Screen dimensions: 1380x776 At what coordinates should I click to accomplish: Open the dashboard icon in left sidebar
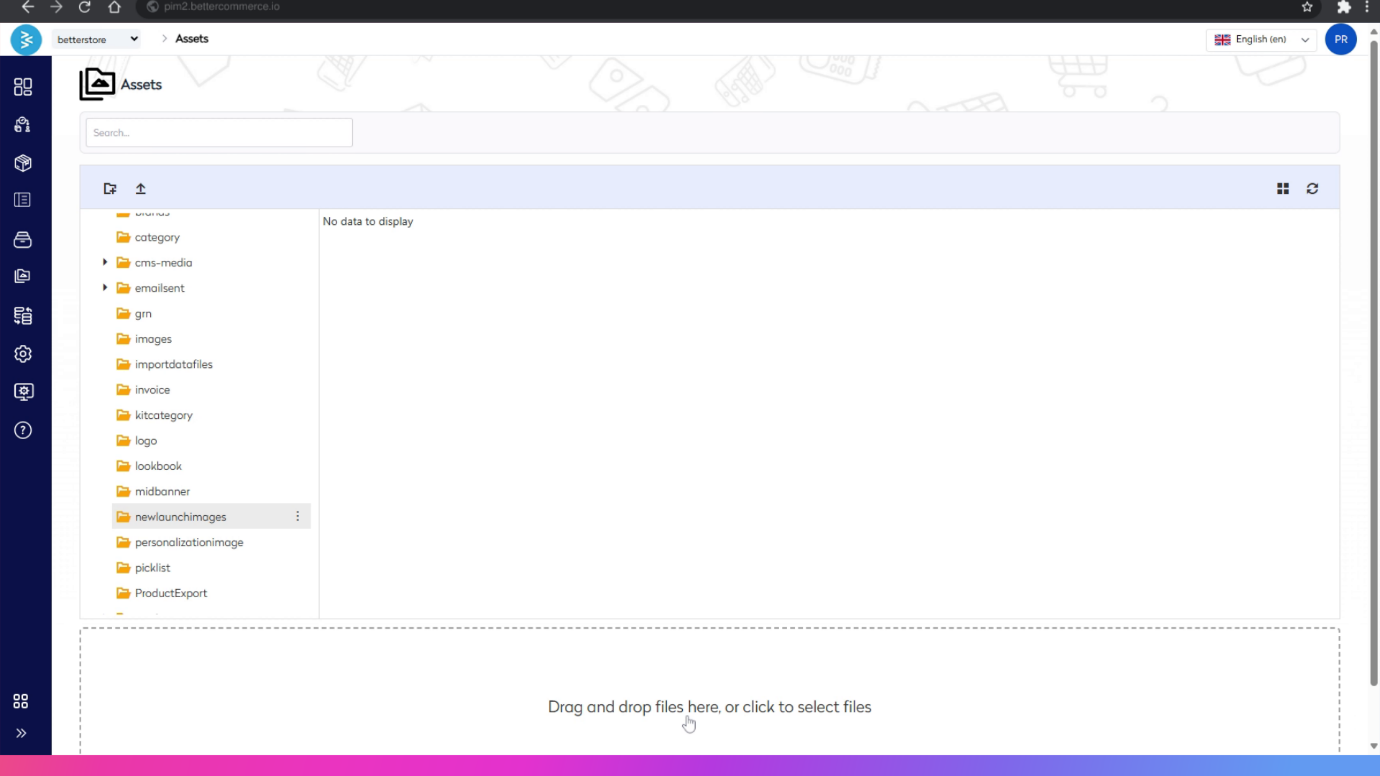pyautogui.click(x=23, y=87)
